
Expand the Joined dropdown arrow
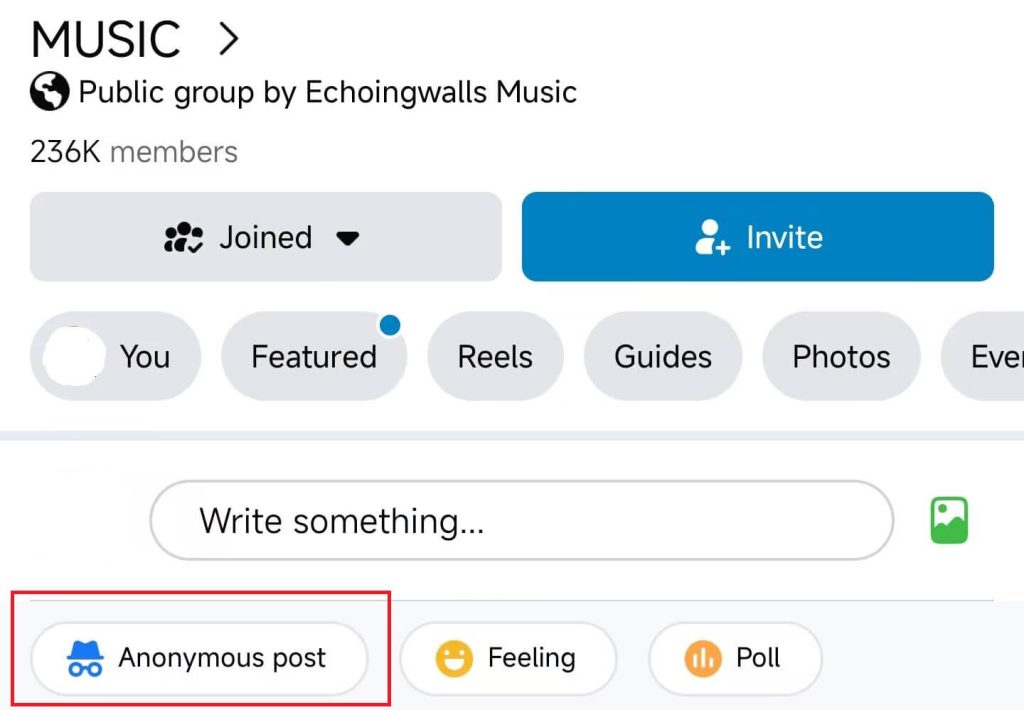347,238
